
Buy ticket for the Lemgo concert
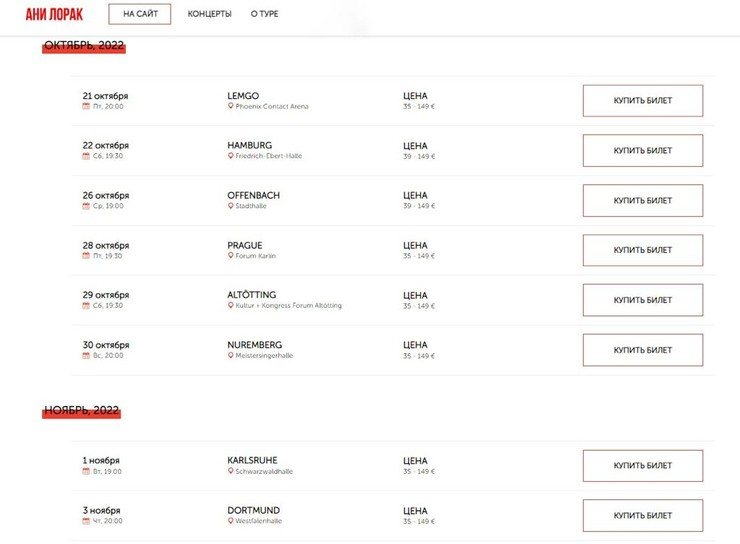pyautogui.click(x=642, y=101)
